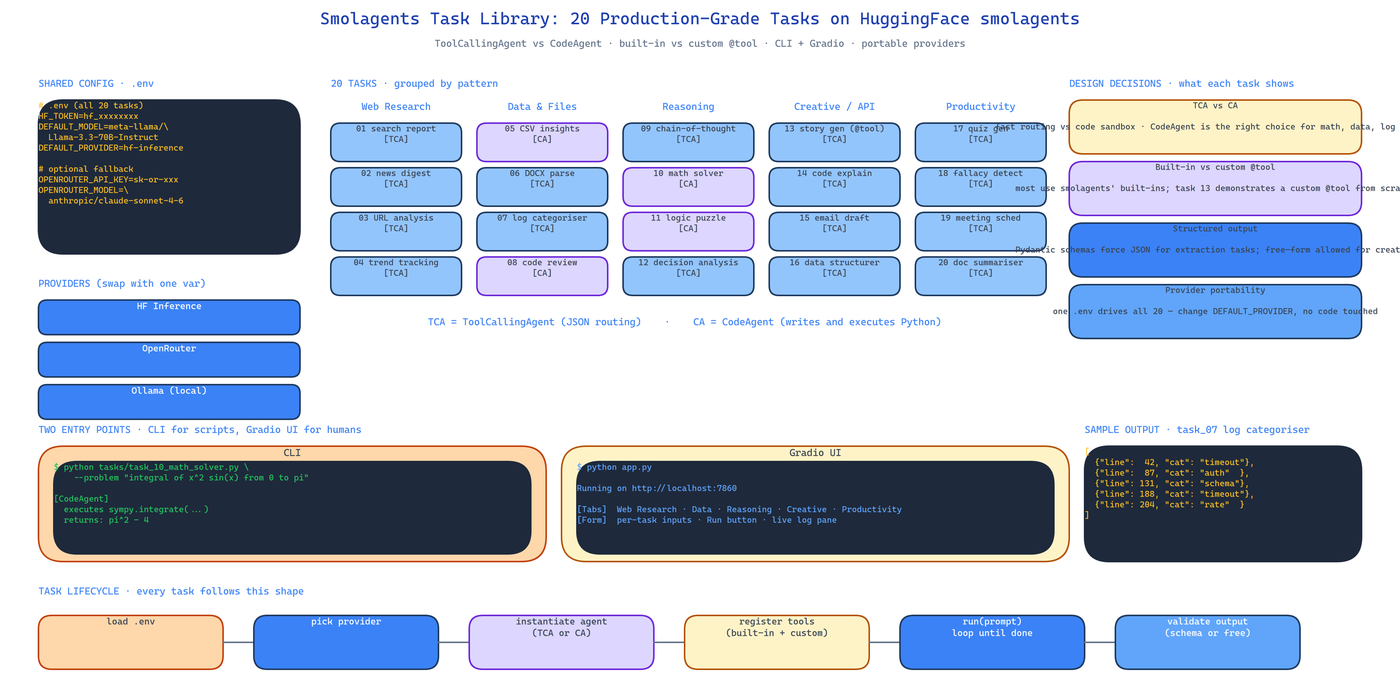Click the DEFAULT_PROVIDER=hf-inference line
1400x677 pixels.
[x=111, y=148]
